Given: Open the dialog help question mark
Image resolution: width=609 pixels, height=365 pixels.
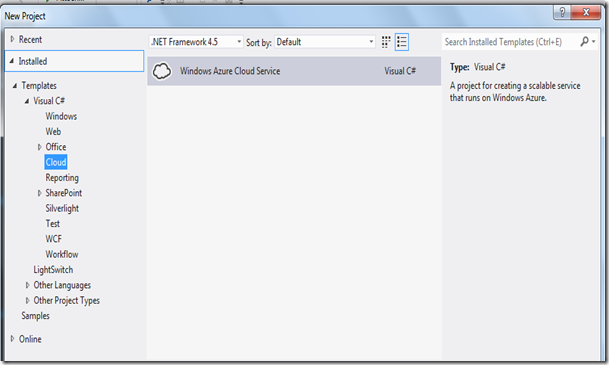Looking at the screenshot, I should pos(562,12).
